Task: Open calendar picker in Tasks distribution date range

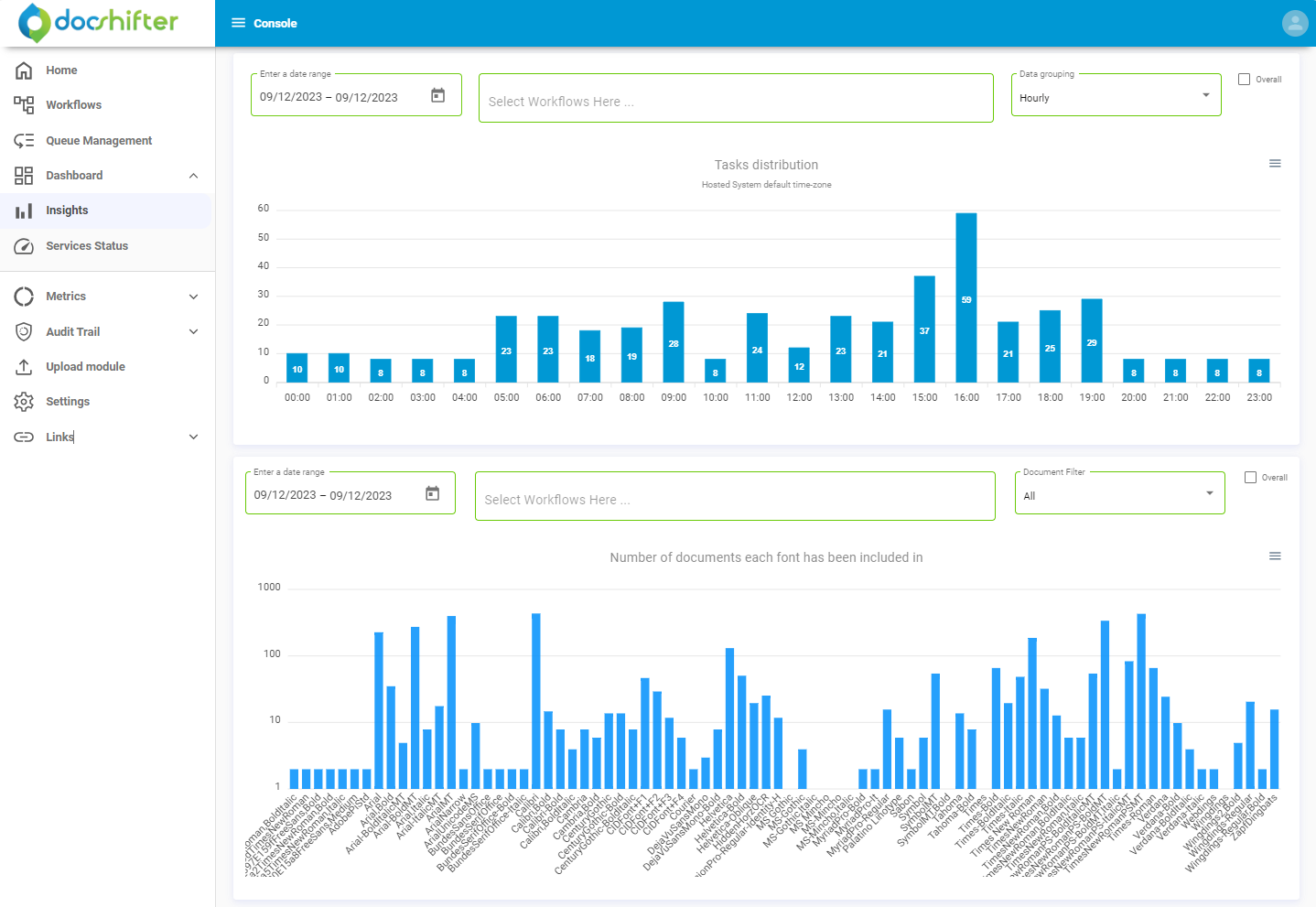Action: (x=437, y=96)
